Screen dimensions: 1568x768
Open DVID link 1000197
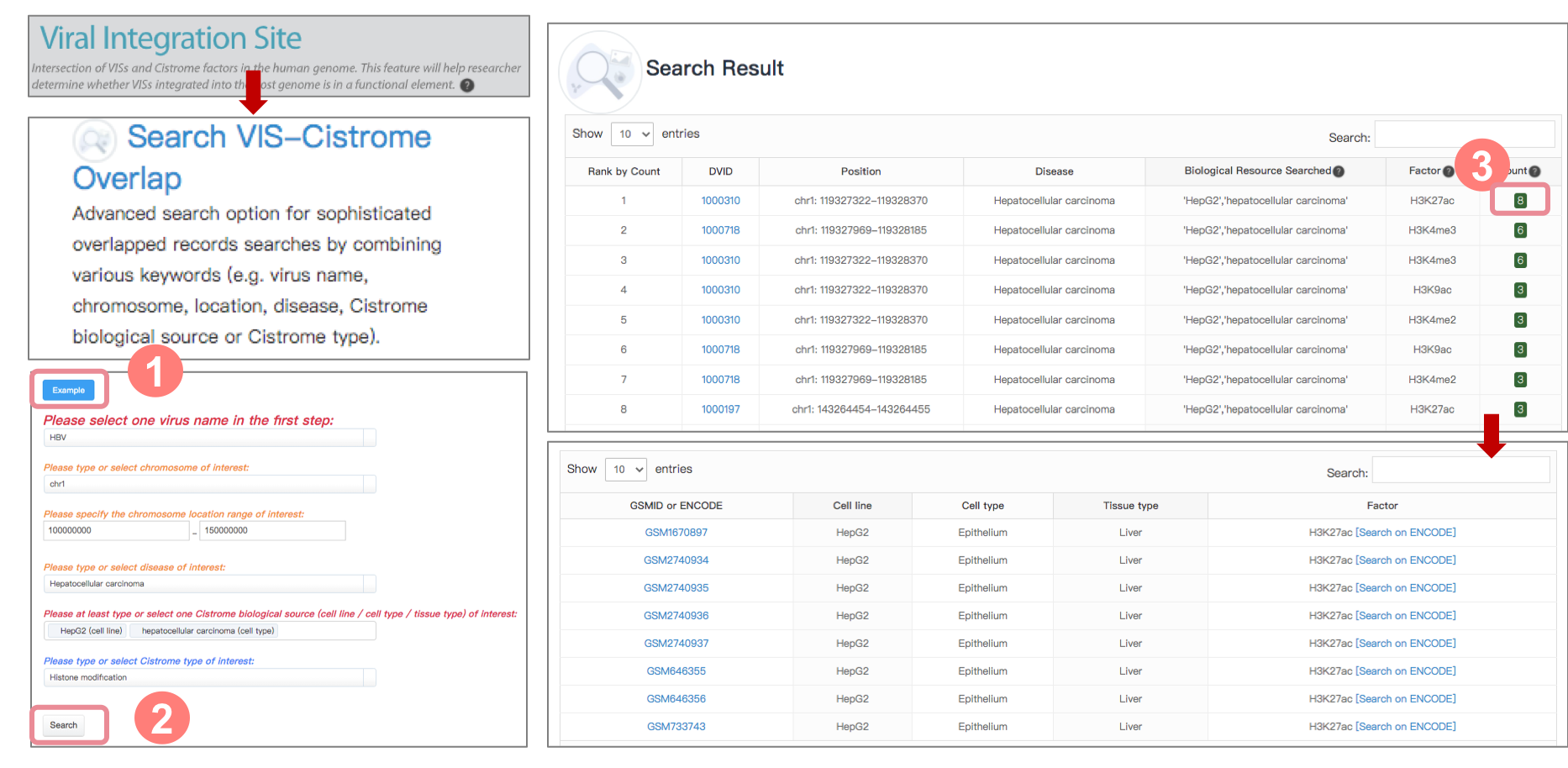coord(720,409)
